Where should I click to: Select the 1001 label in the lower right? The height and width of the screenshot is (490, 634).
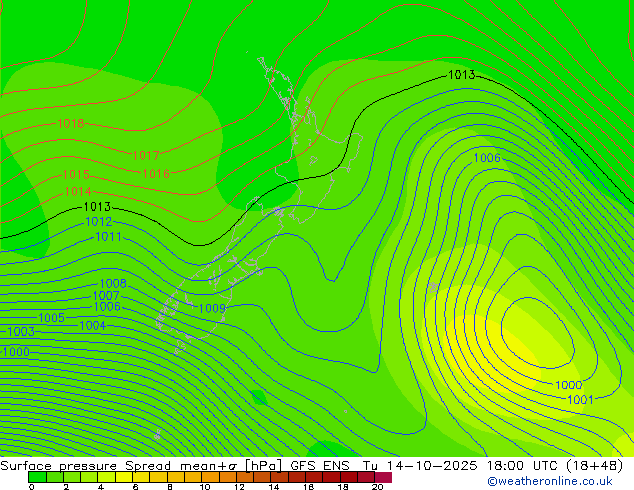pyautogui.click(x=580, y=400)
